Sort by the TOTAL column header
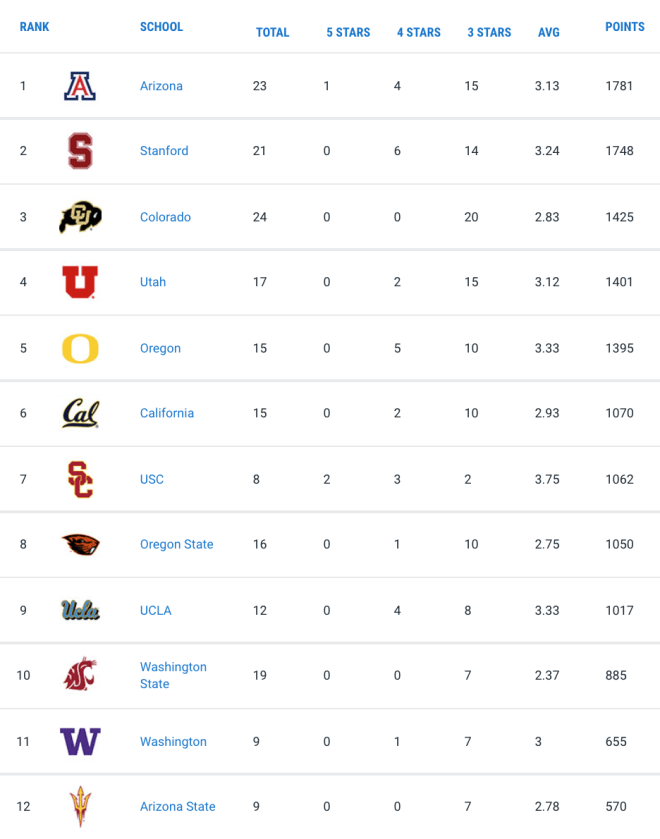The image size is (660, 839). pos(272,33)
